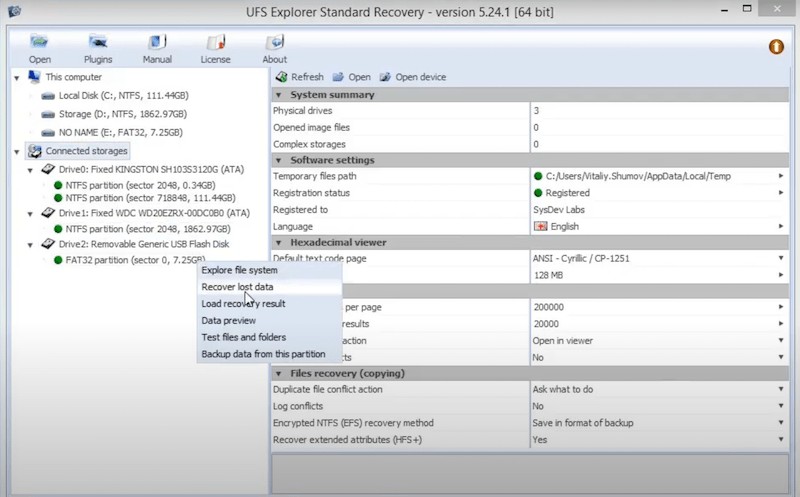The height and width of the screenshot is (497, 800).
Task: Select the Physical drives row
Action: click(x=530, y=111)
